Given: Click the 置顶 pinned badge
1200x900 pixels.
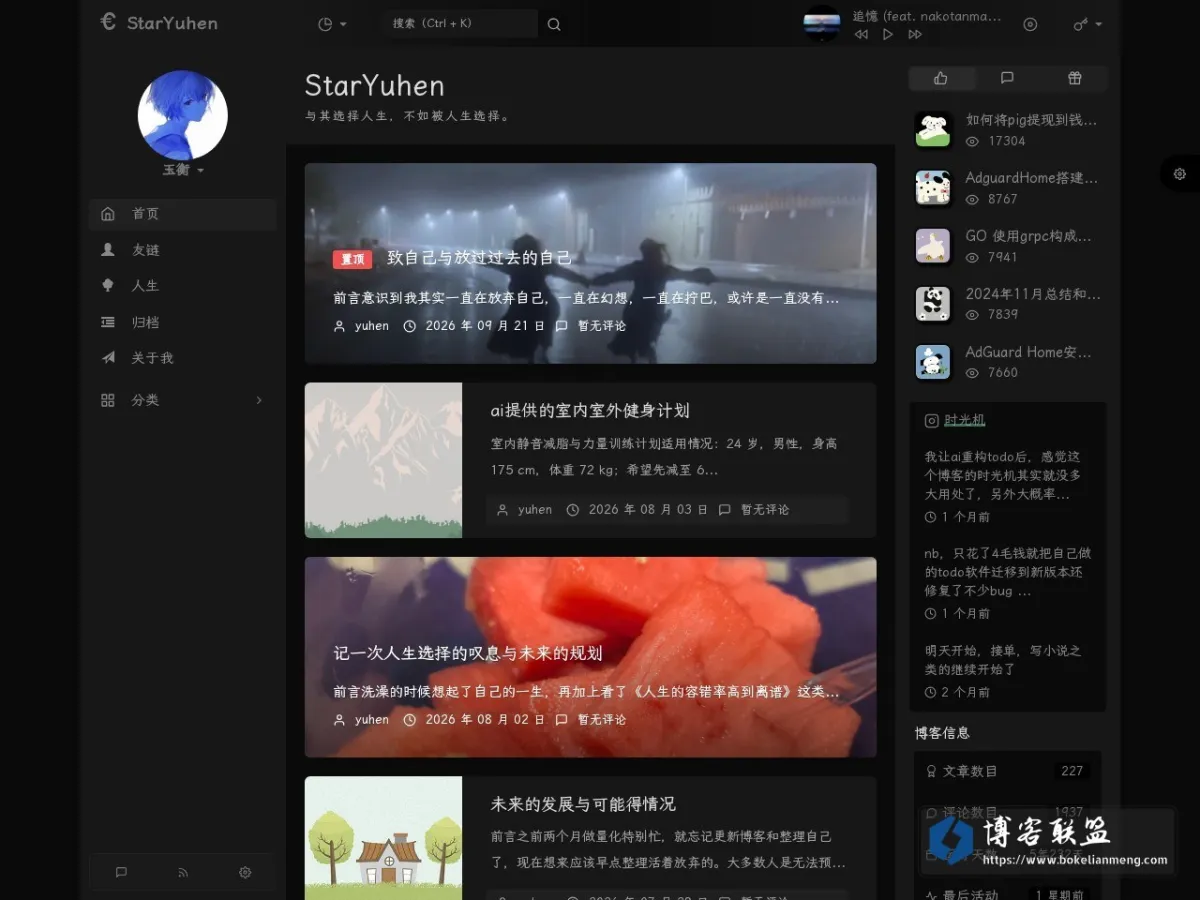Looking at the screenshot, I should tap(352, 259).
